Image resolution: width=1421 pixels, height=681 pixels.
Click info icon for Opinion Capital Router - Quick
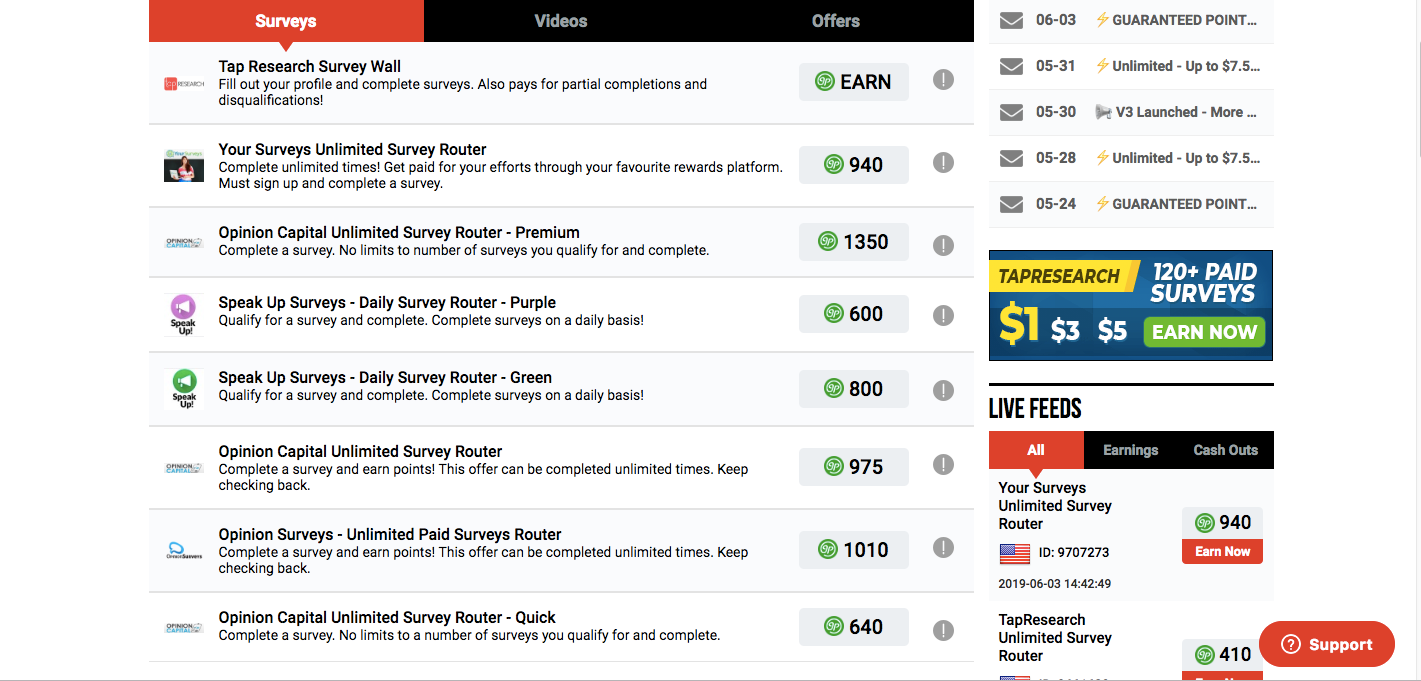[943, 630]
